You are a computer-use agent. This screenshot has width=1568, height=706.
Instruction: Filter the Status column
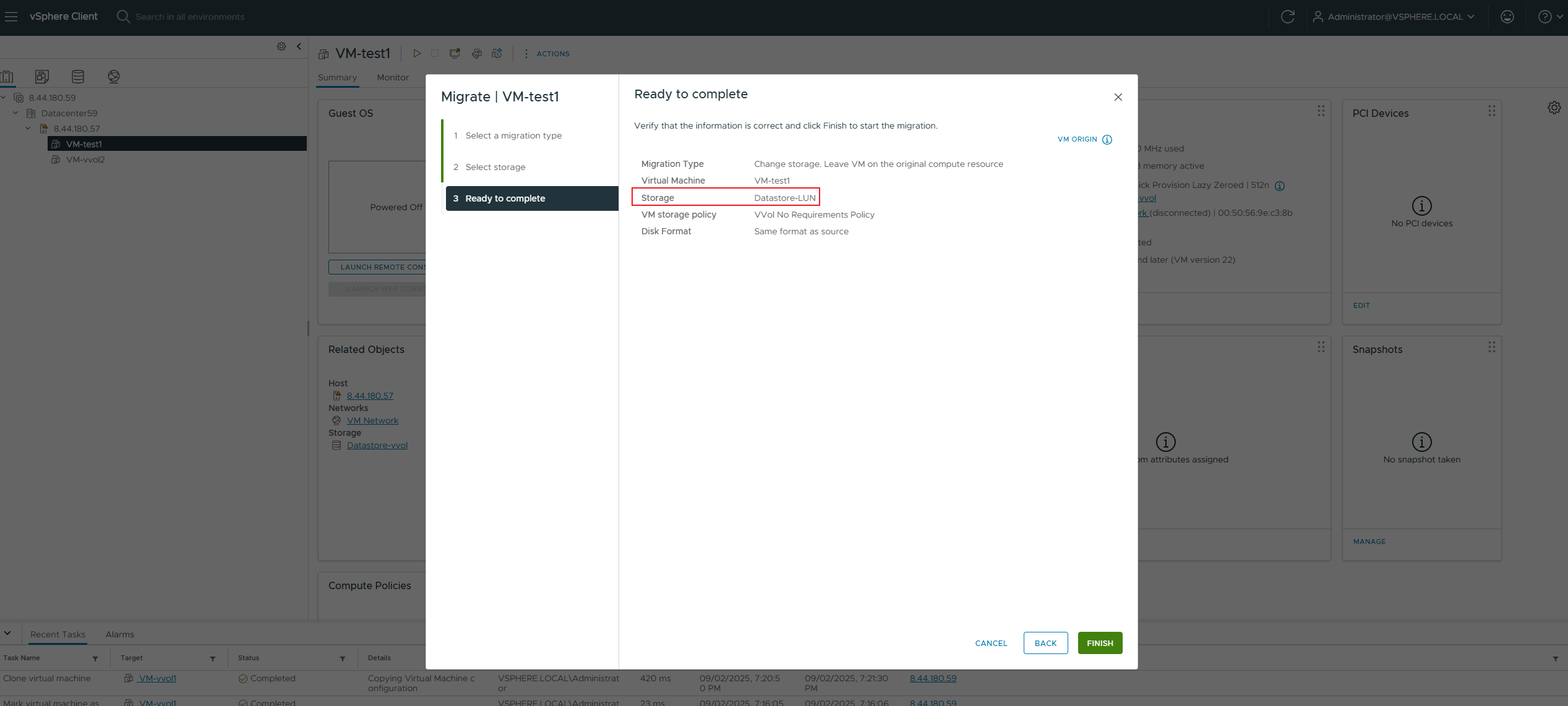tap(343, 659)
